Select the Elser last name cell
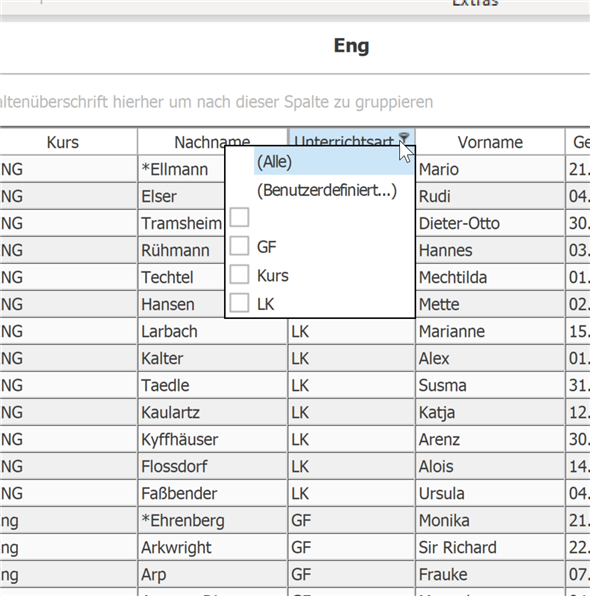Screen dimensions: 590x596 click(x=181, y=196)
